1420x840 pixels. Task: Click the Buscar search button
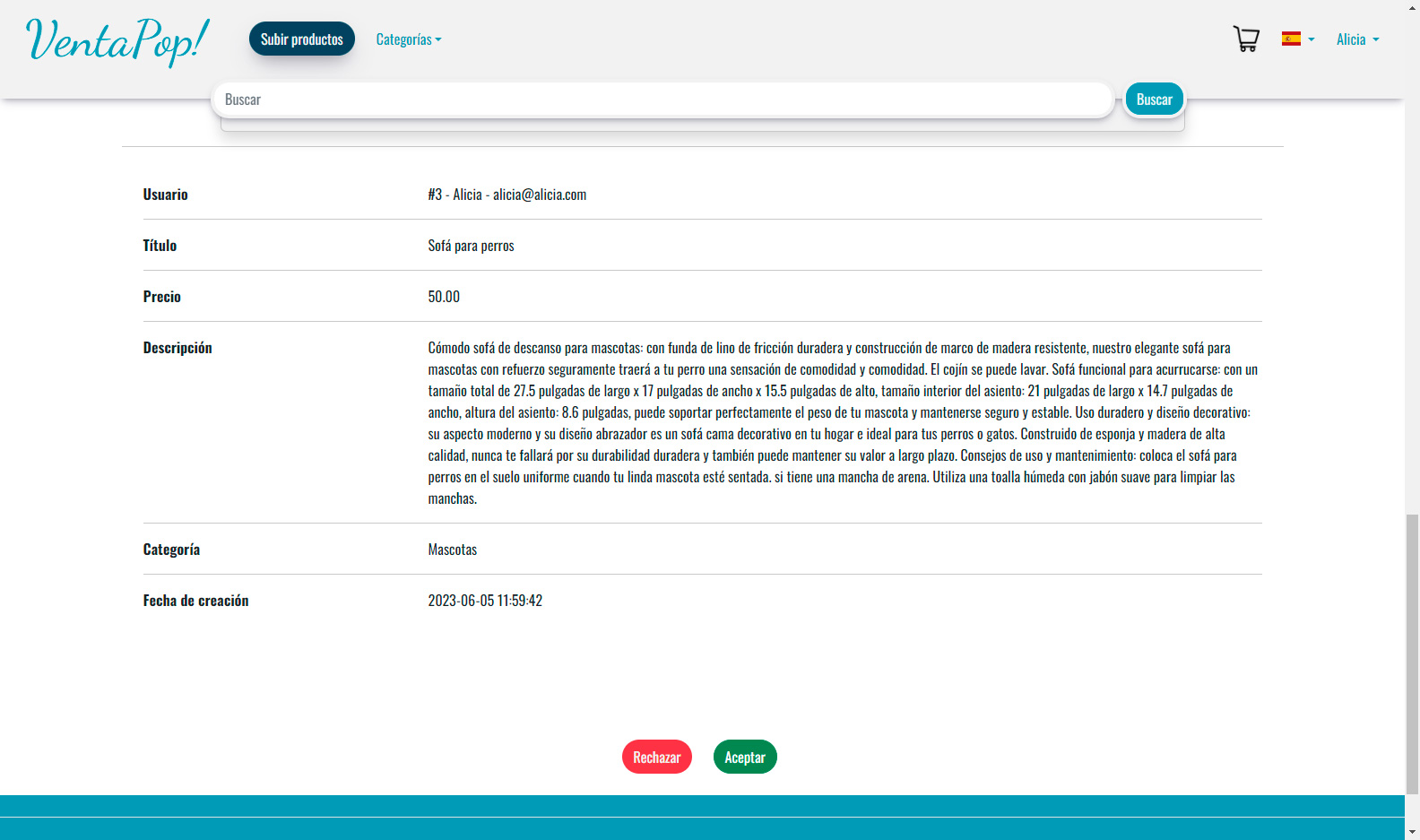click(1154, 100)
